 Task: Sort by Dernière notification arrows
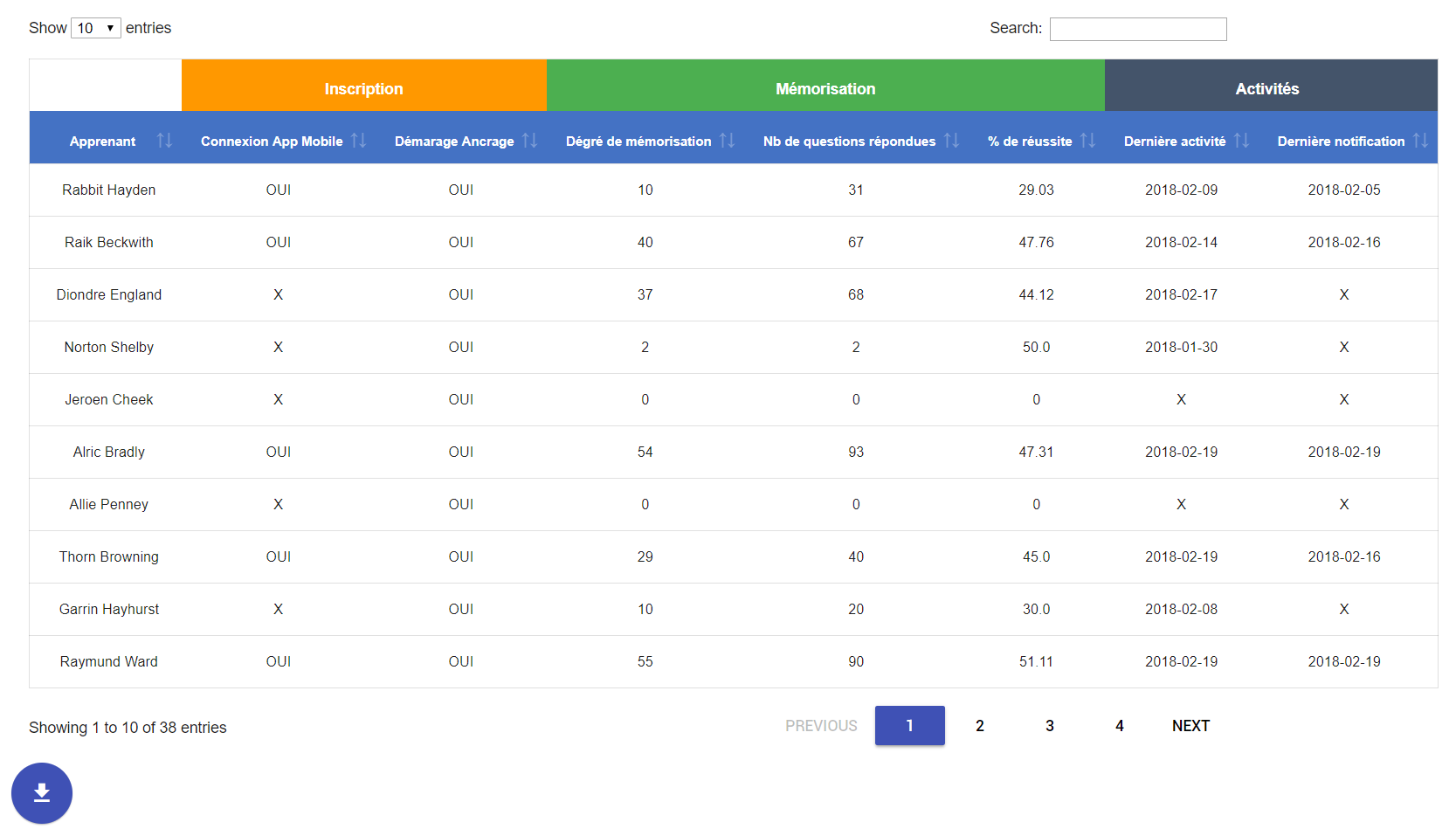tap(1420, 141)
